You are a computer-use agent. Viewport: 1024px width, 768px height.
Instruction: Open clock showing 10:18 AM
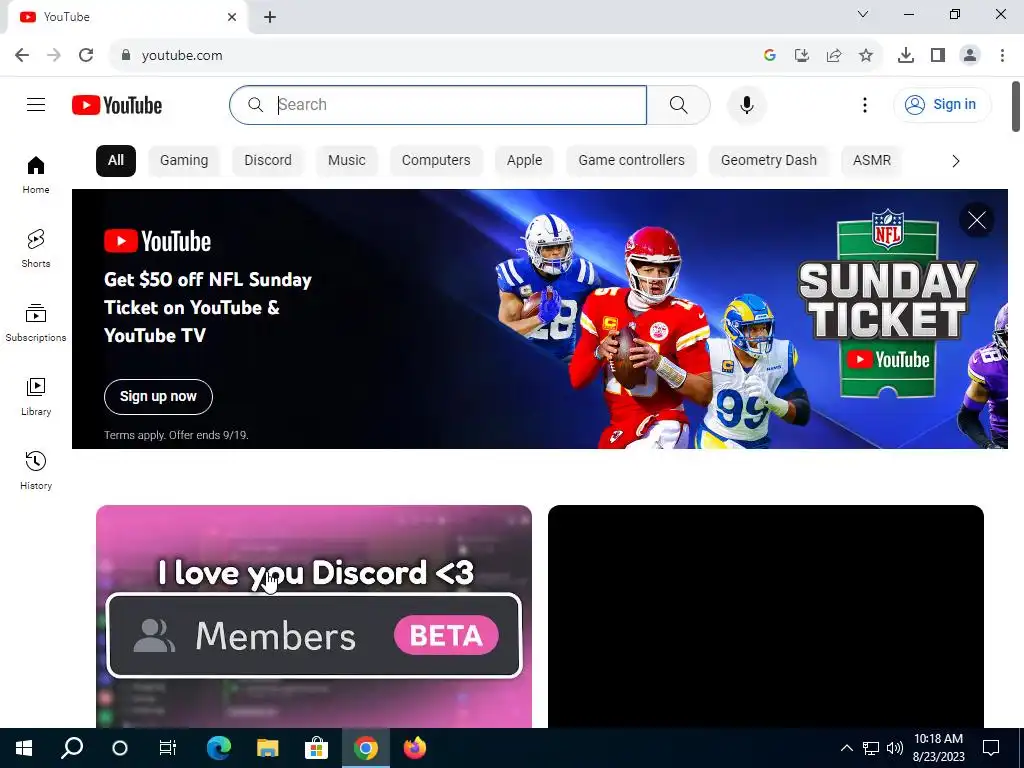point(938,748)
